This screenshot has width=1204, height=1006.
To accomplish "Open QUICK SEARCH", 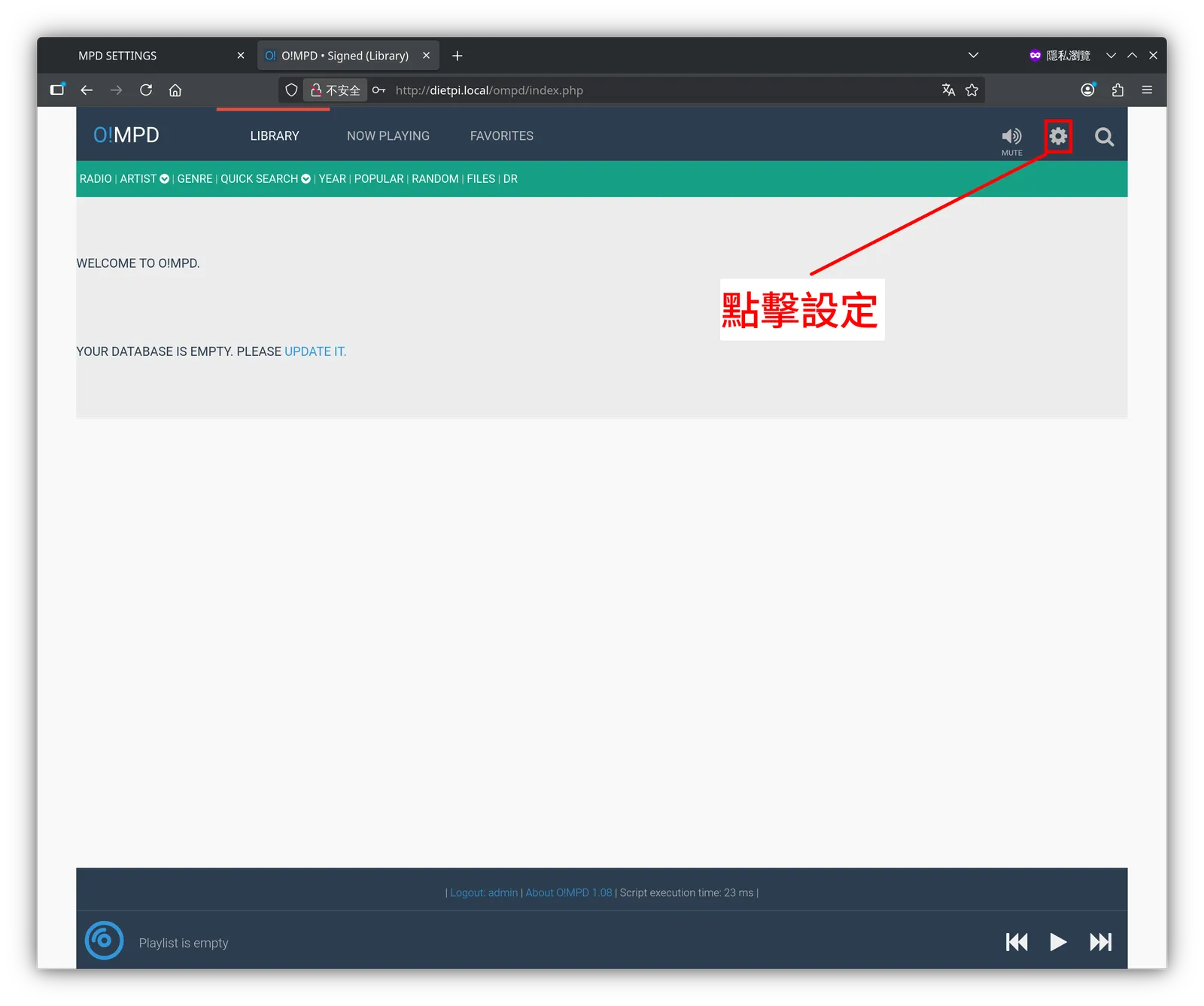I will click(x=260, y=179).
